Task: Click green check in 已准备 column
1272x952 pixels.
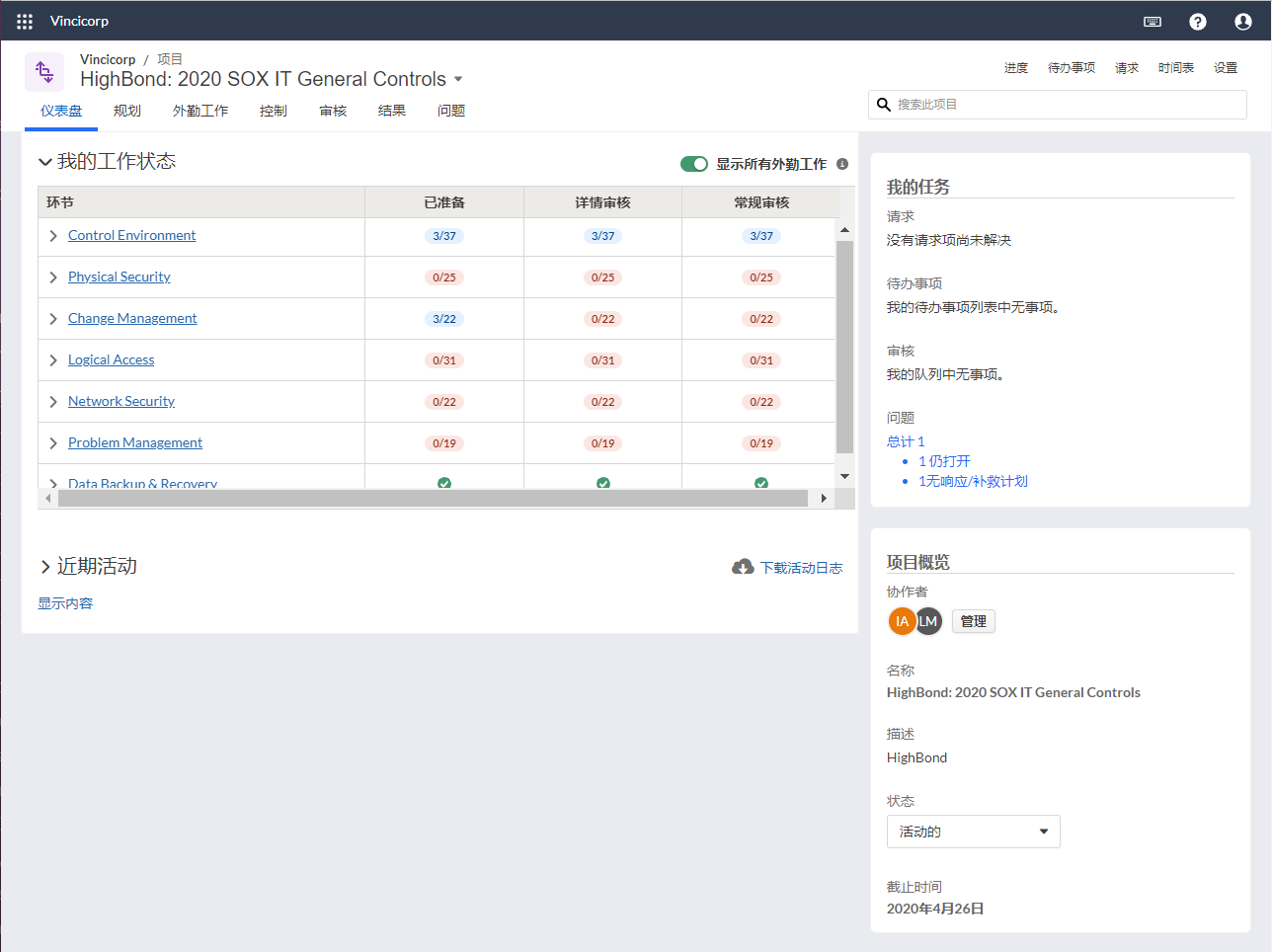Action: (444, 483)
